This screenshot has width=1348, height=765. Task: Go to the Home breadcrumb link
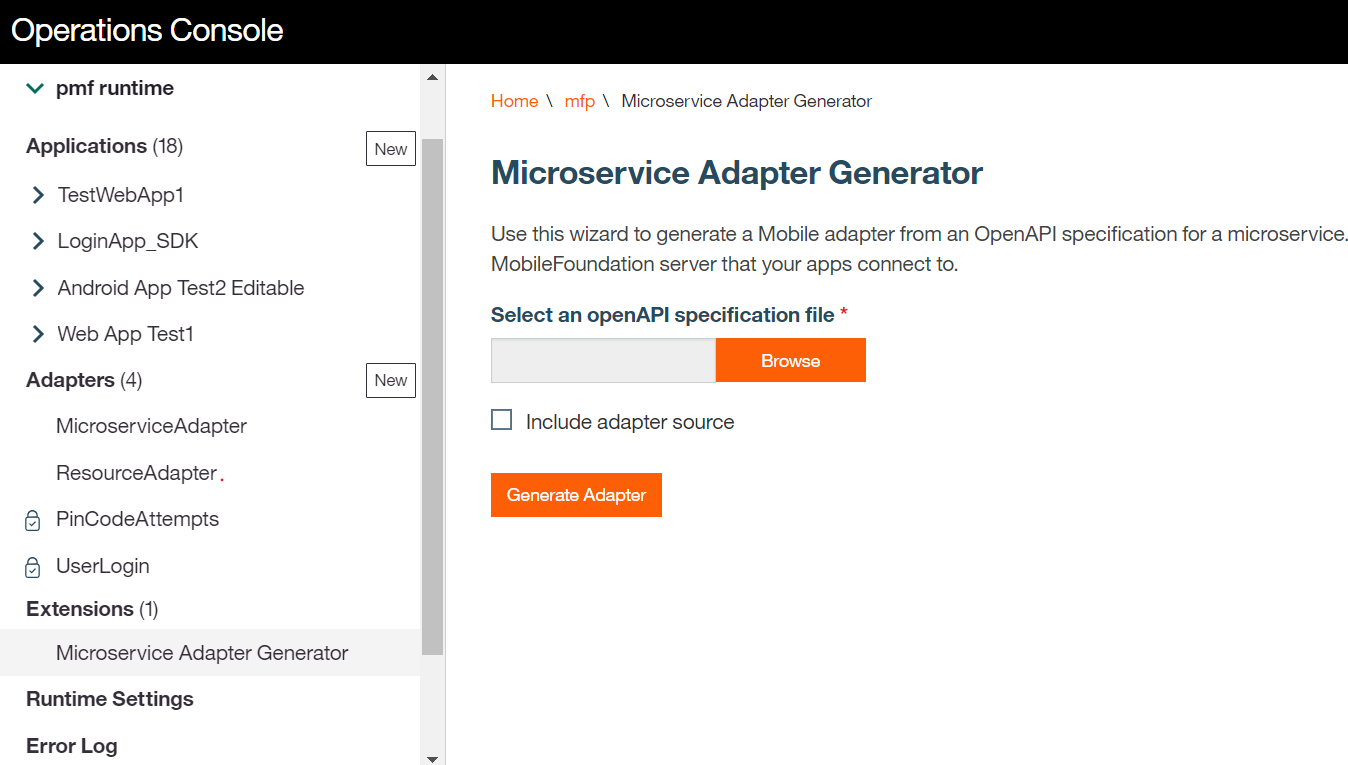tap(514, 101)
